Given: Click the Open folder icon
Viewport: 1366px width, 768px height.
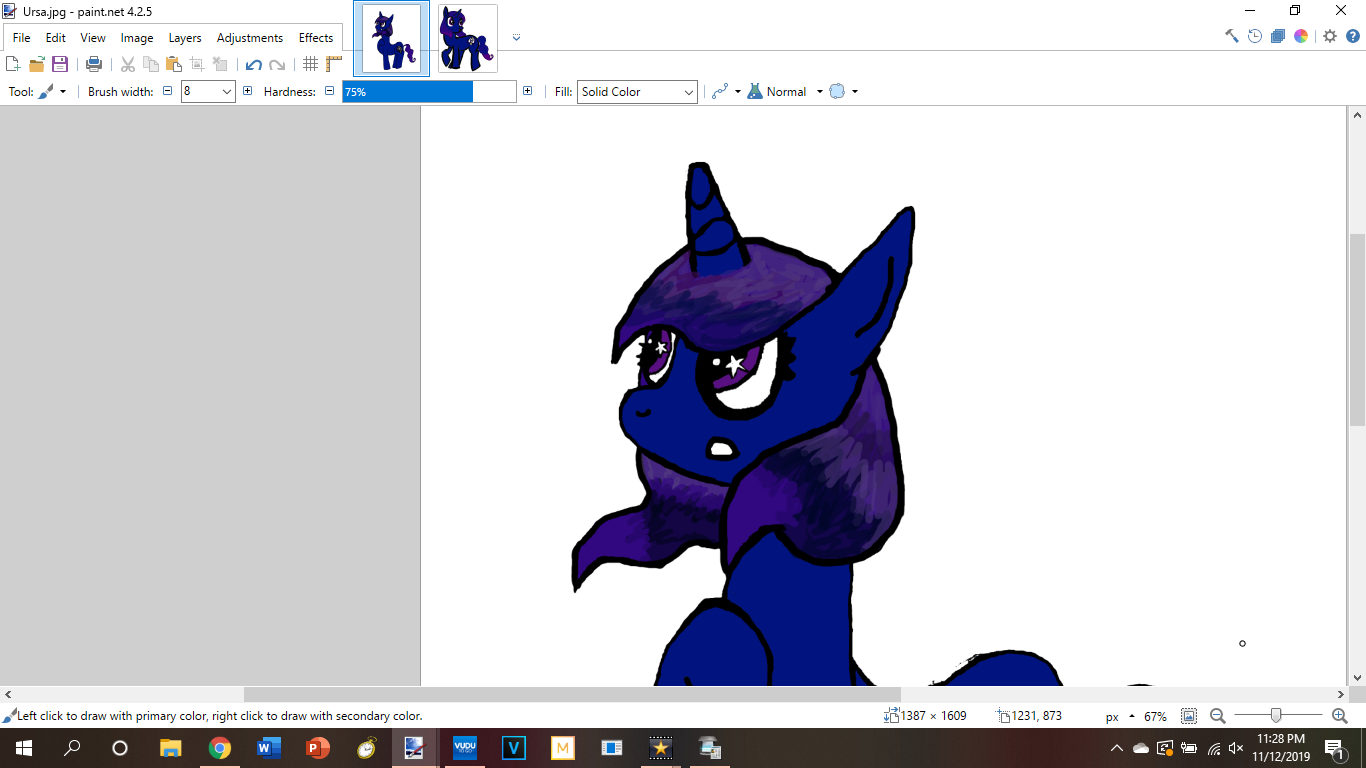Looking at the screenshot, I should pos(37,64).
